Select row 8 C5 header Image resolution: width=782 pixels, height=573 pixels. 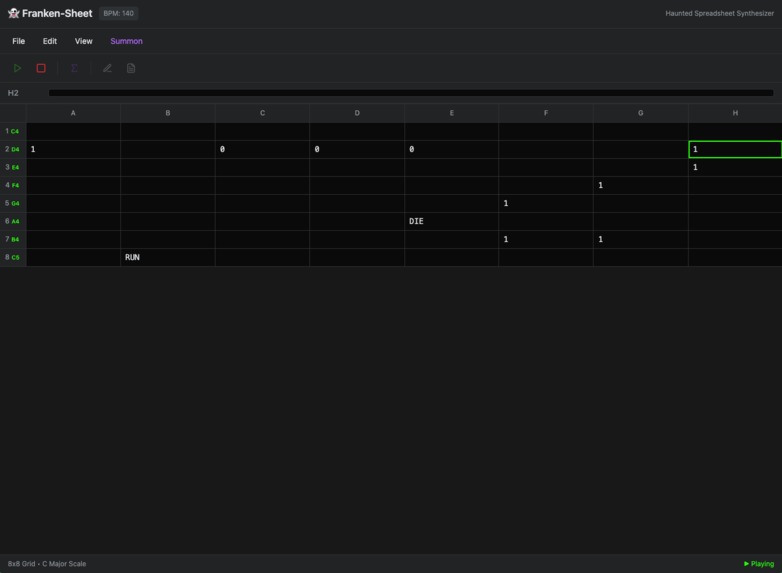13,257
